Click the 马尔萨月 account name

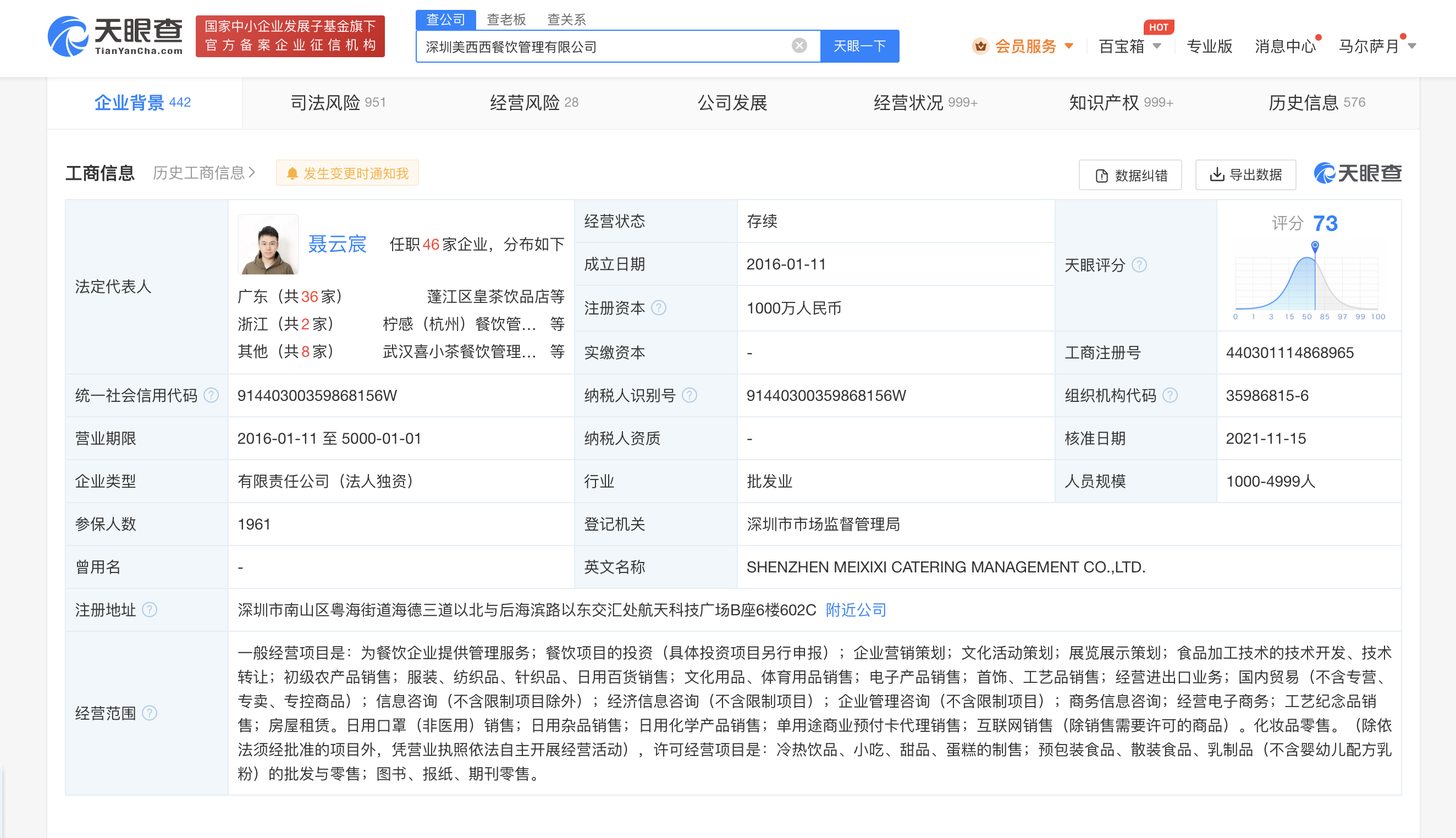click(1369, 46)
